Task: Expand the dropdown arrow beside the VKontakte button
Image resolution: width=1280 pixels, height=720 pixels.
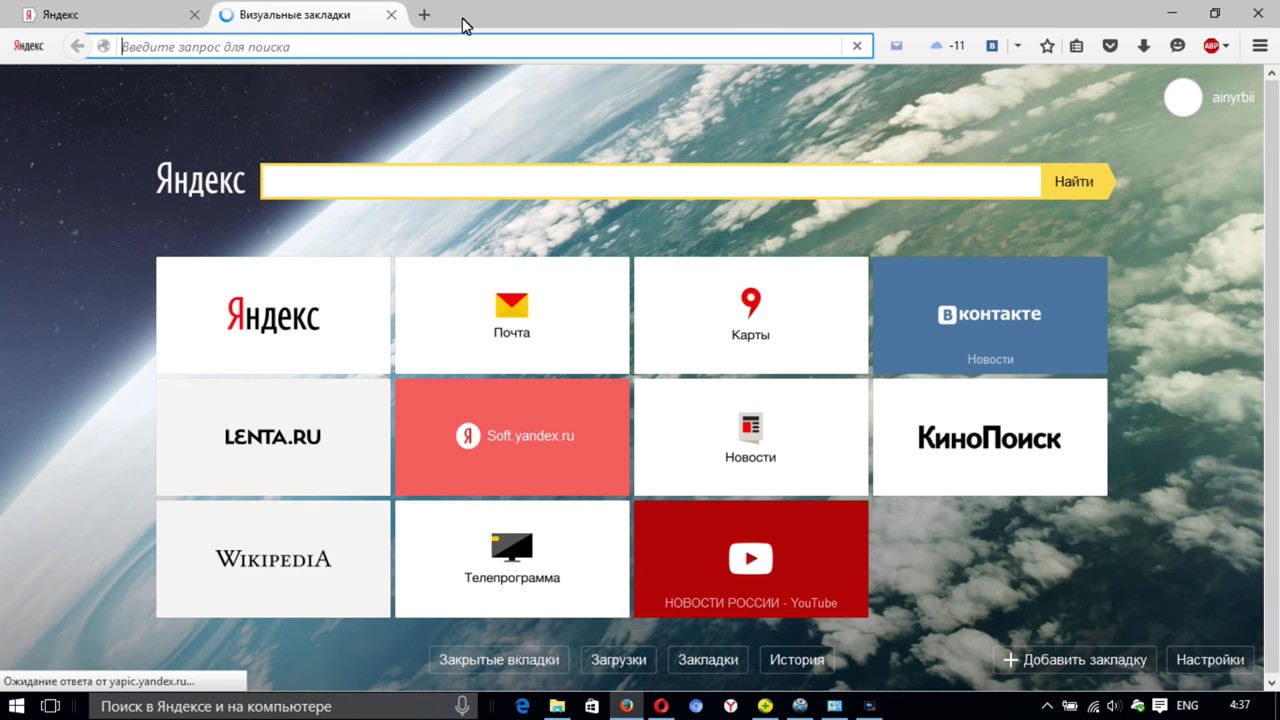Action: coord(1017,46)
